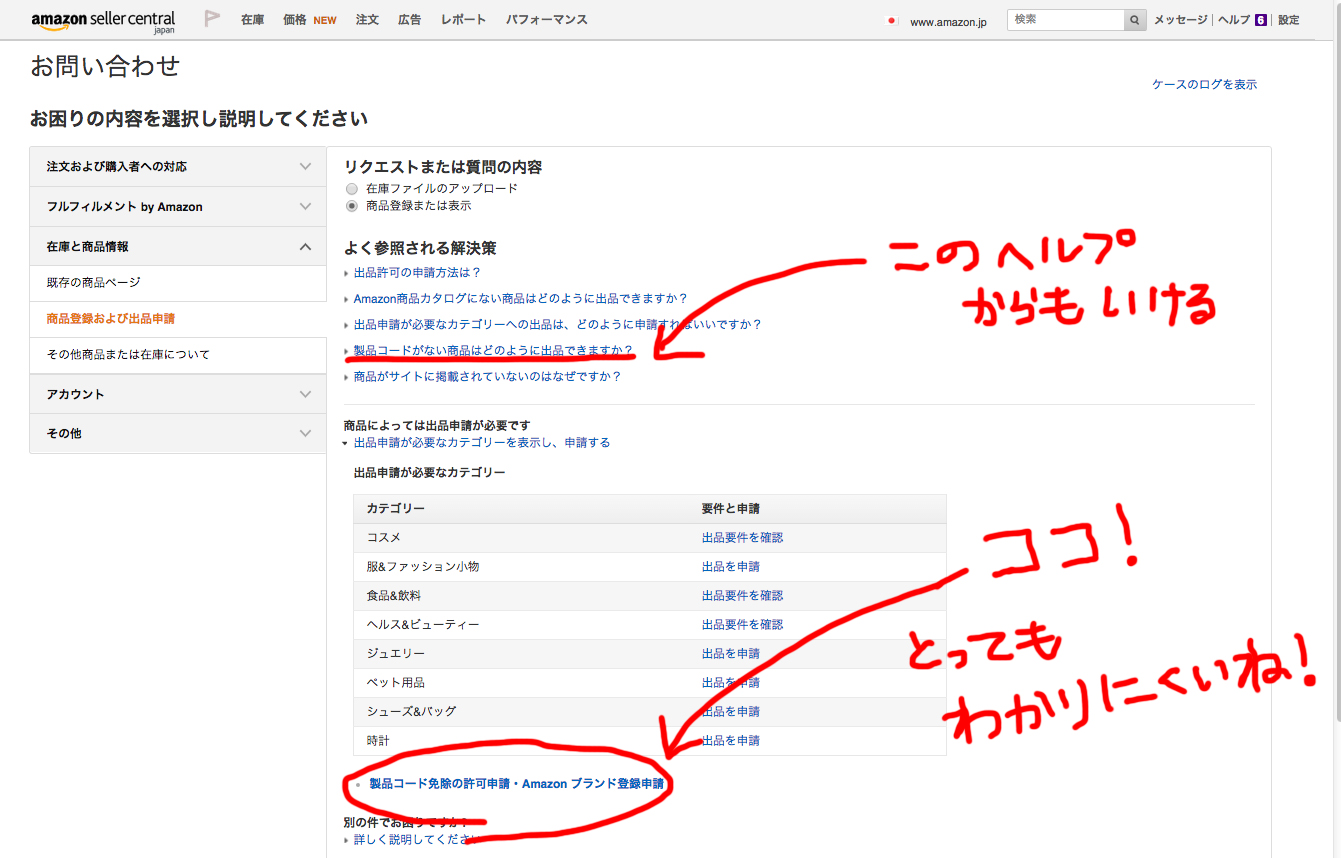The height and width of the screenshot is (858, 1341).
Task: Open the レポート menu
Action: pyautogui.click(x=463, y=20)
